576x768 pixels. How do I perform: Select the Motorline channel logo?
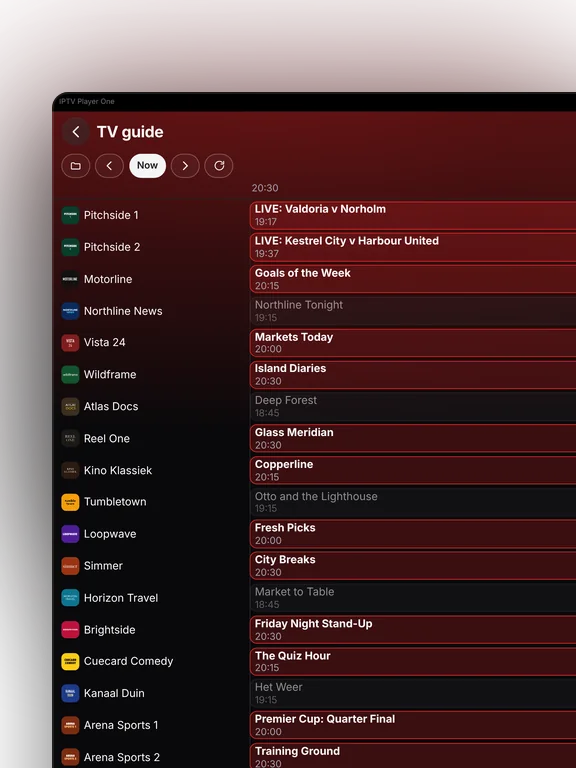coord(70,279)
